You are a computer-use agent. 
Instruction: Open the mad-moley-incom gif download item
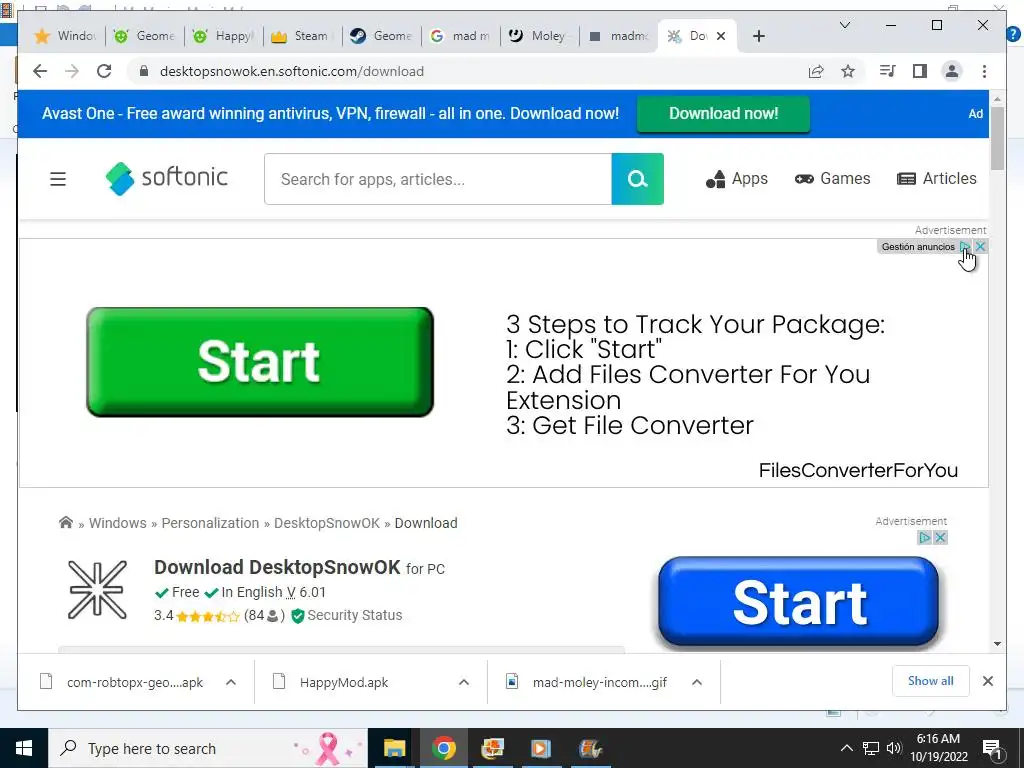588,682
